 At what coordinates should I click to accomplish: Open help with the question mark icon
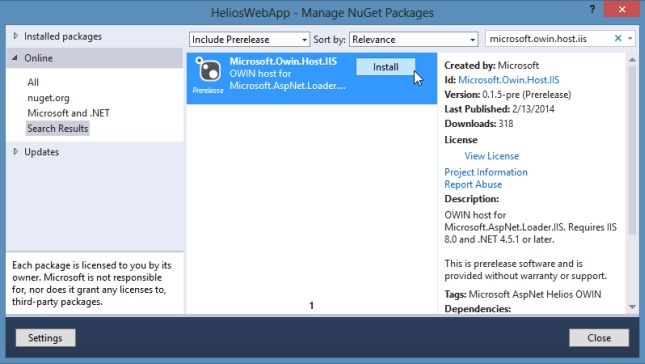[592, 9]
